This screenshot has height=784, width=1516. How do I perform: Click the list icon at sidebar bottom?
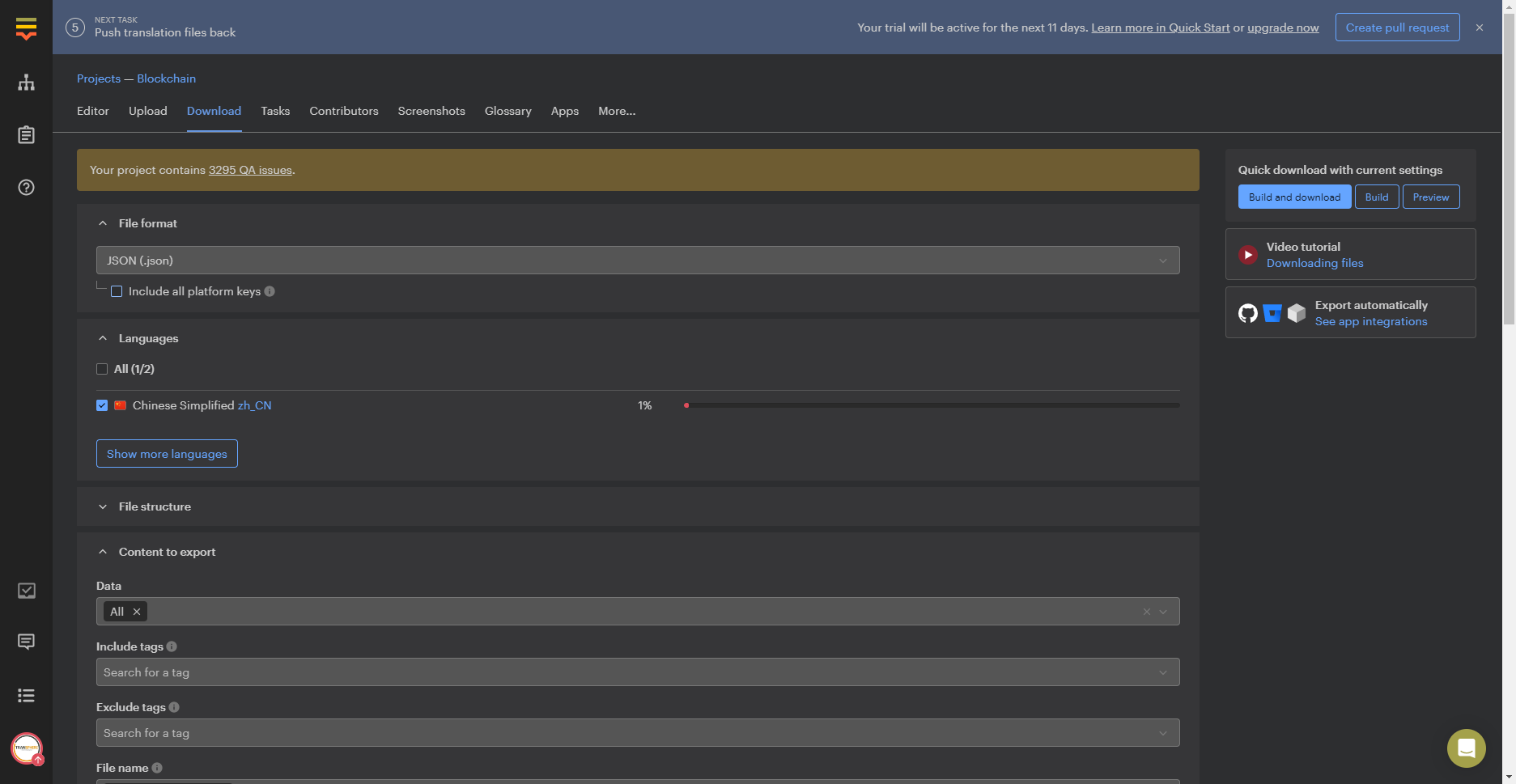(26, 696)
